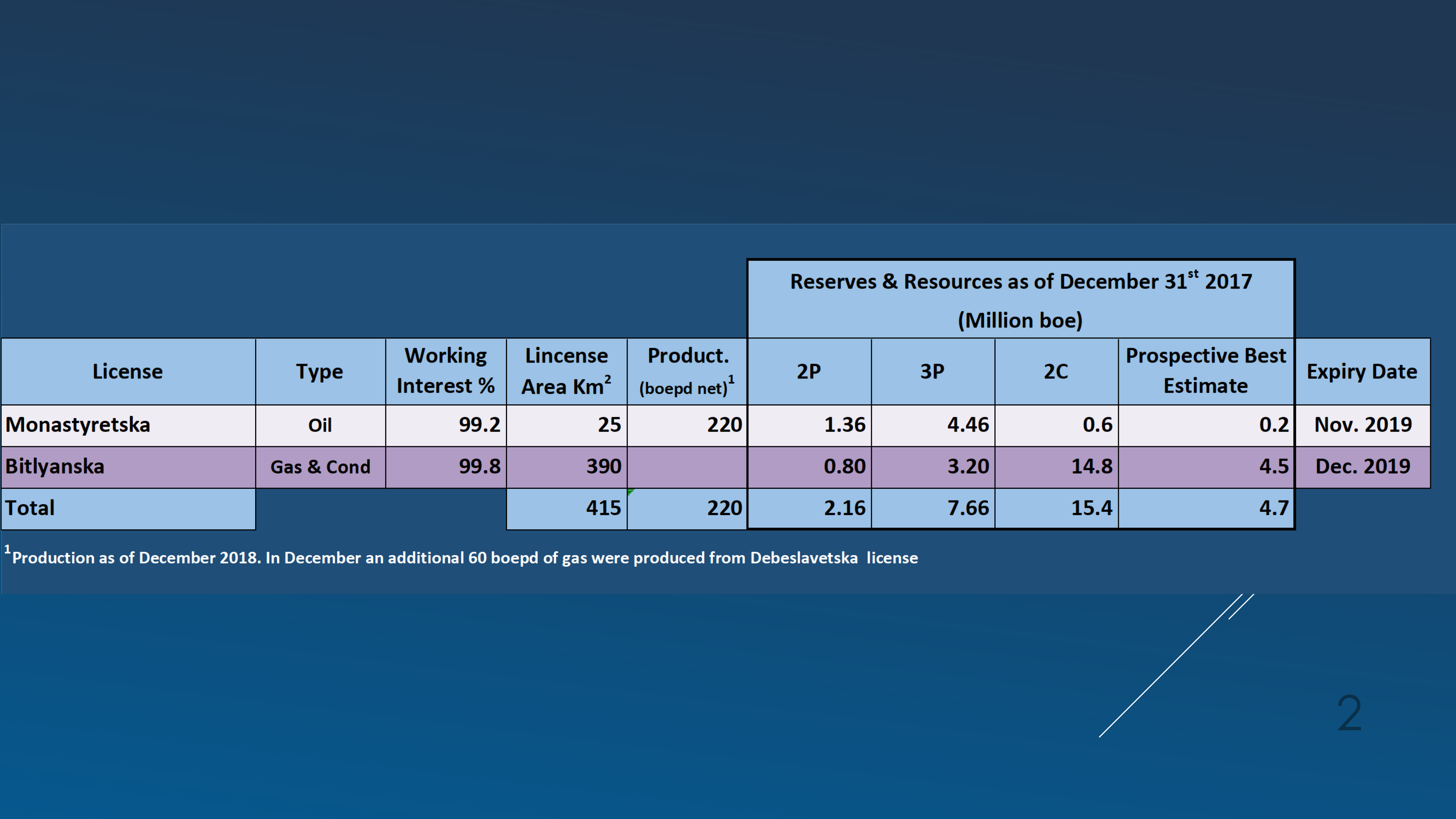
Task: Click the production footnote text
Action: [464, 558]
